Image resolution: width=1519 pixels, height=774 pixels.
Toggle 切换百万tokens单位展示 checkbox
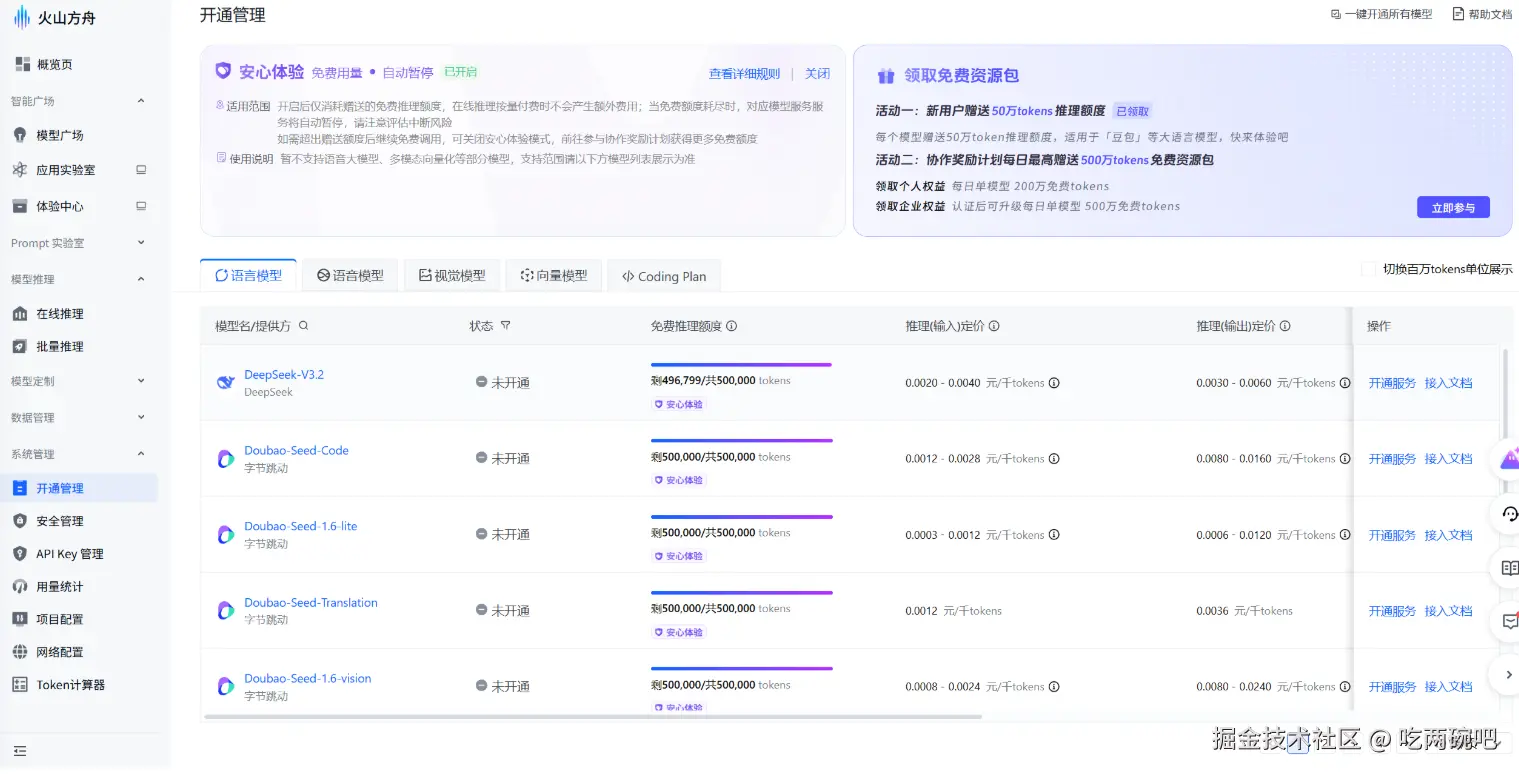[1369, 269]
